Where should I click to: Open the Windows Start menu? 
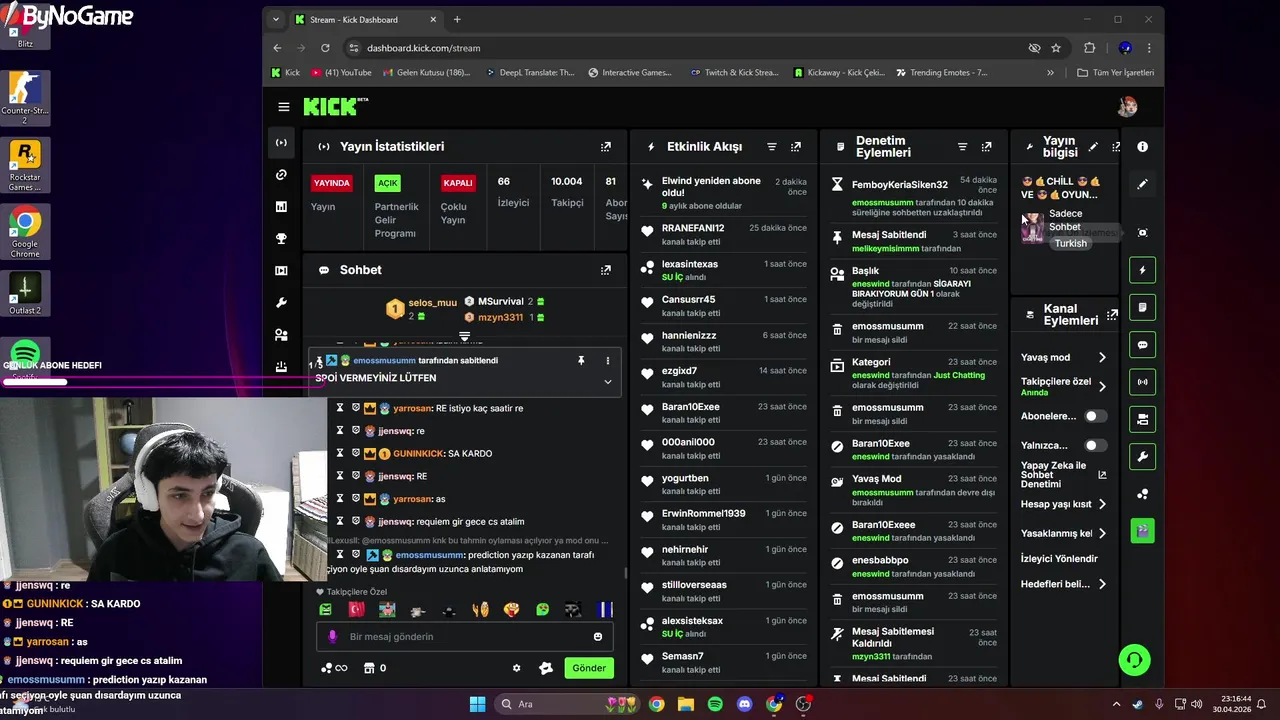pos(477,704)
